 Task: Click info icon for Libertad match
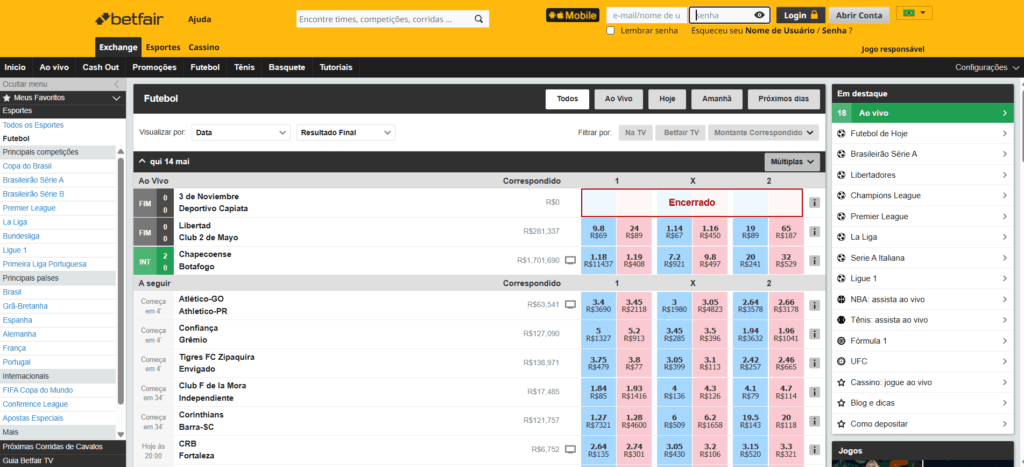click(x=814, y=232)
